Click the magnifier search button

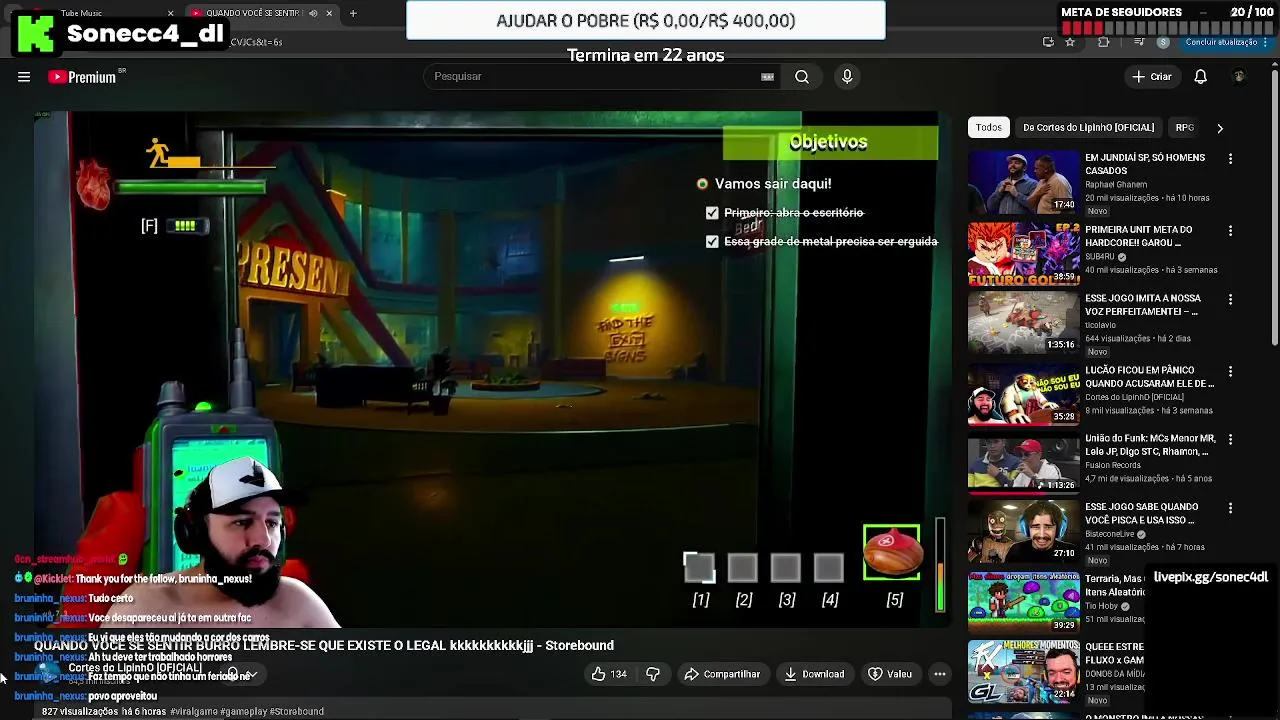tap(802, 77)
